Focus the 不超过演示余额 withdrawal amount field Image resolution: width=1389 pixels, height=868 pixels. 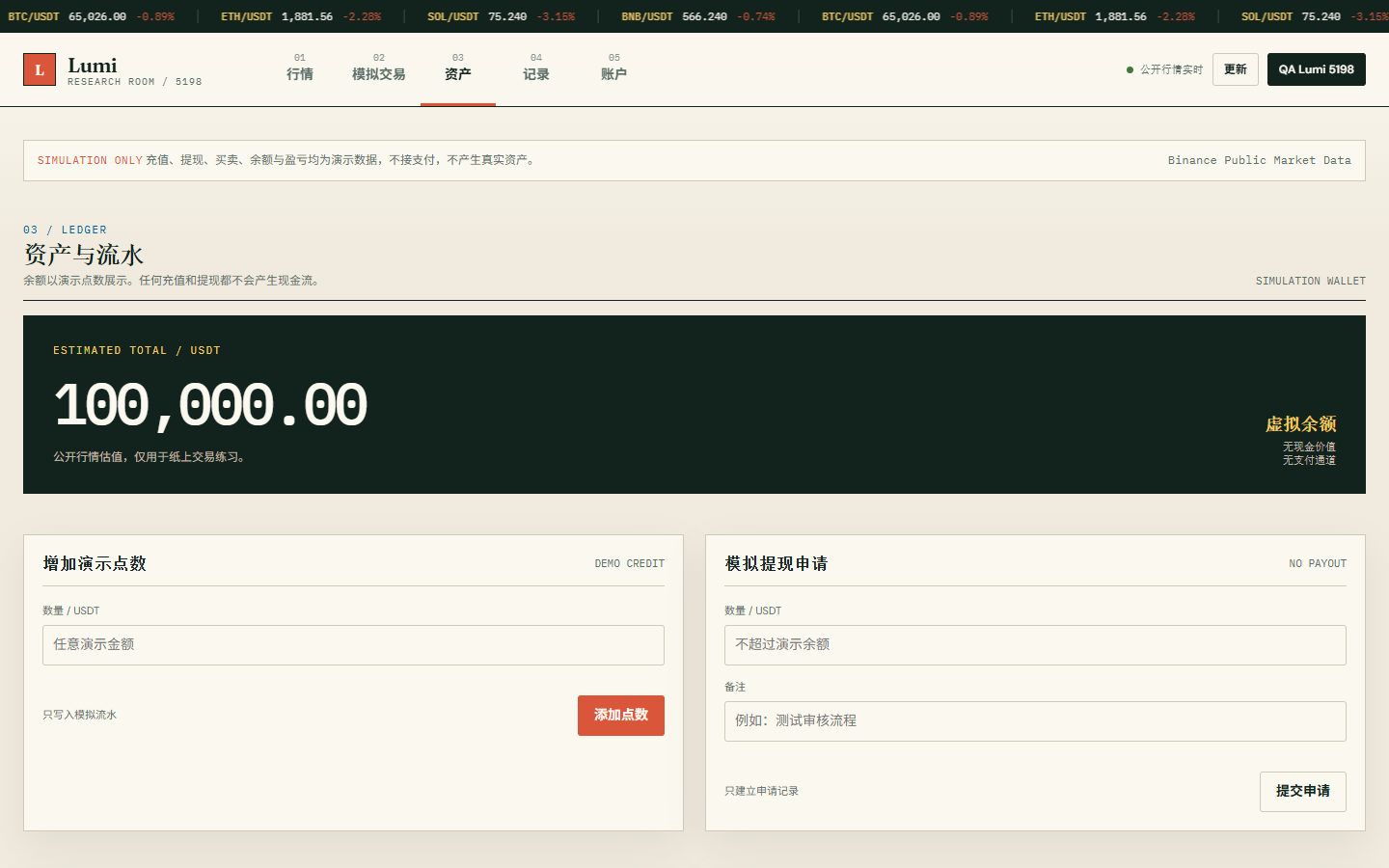click(1035, 645)
